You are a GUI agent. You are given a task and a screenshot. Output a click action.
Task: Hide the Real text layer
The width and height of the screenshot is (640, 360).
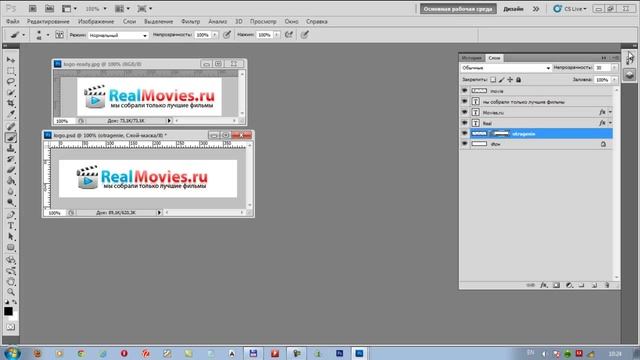click(x=464, y=123)
